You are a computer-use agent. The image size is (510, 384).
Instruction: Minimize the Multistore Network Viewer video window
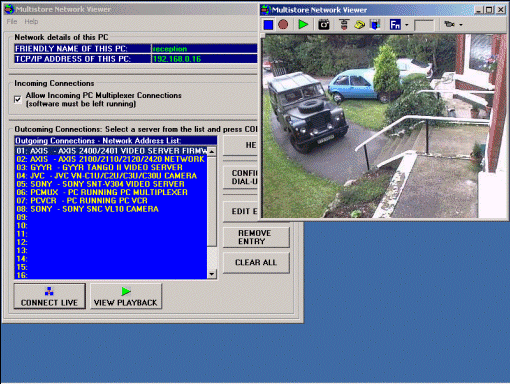pos(479,10)
